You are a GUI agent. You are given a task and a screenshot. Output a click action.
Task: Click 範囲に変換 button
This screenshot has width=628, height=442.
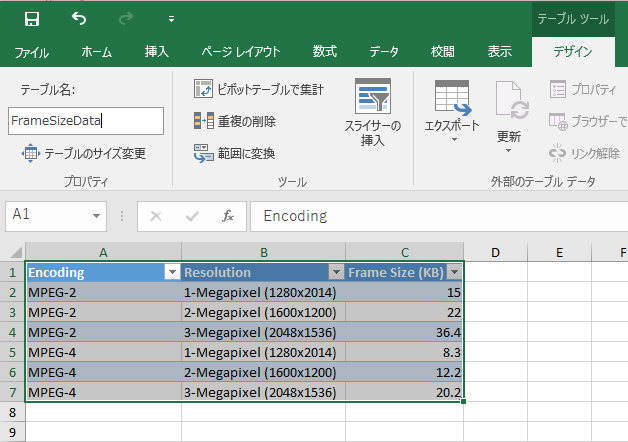(x=234, y=153)
